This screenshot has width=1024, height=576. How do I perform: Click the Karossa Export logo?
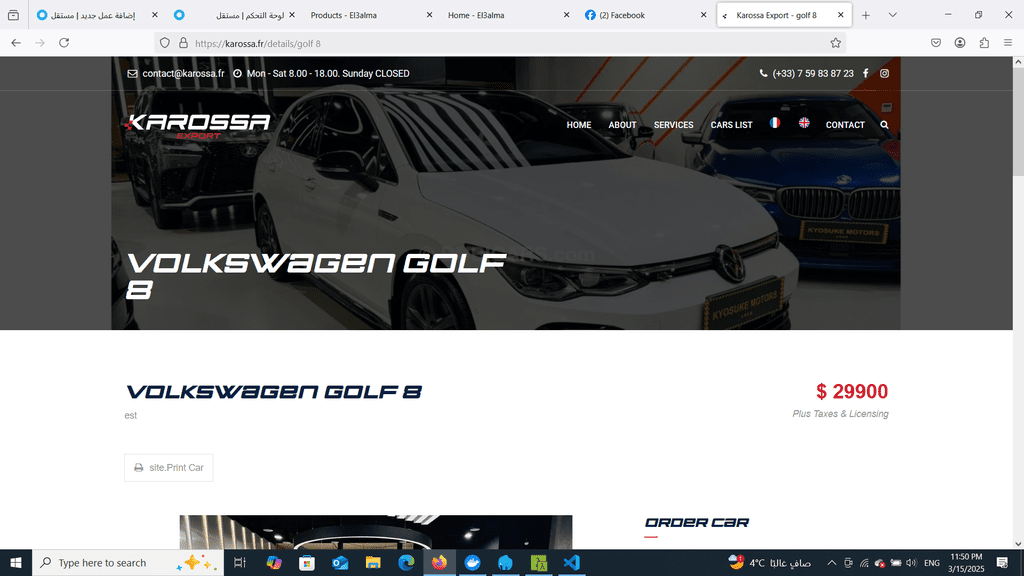pos(197,126)
